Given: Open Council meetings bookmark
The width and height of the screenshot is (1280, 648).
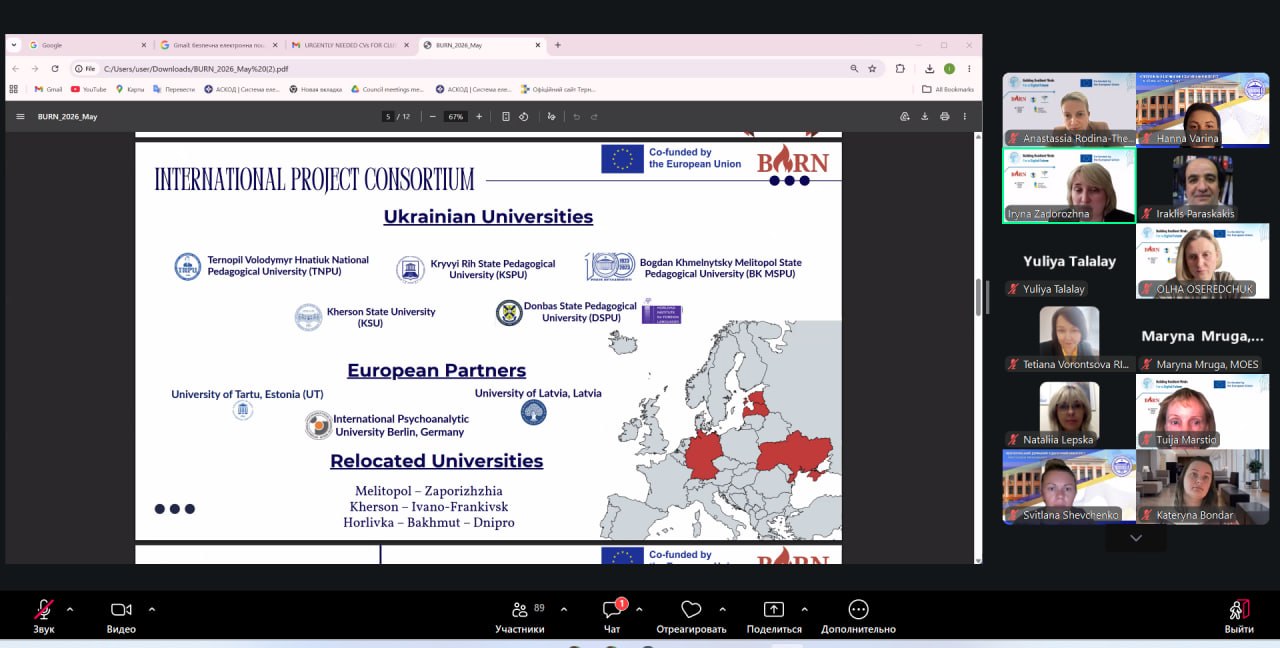Looking at the screenshot, I should (x=388, y=89).
